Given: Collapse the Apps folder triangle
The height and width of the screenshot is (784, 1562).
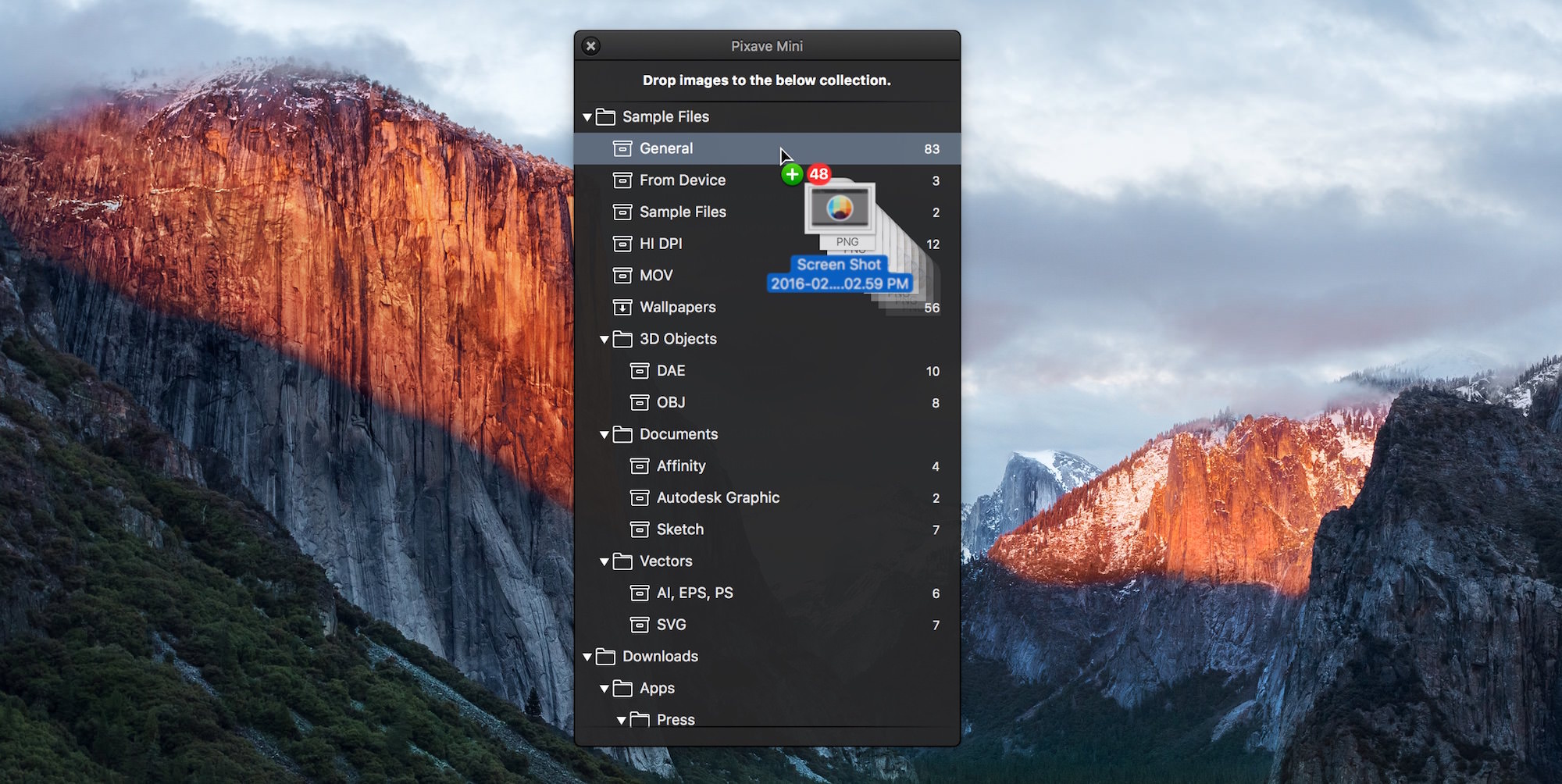Looking at the screenshot, I should point(604,689).
